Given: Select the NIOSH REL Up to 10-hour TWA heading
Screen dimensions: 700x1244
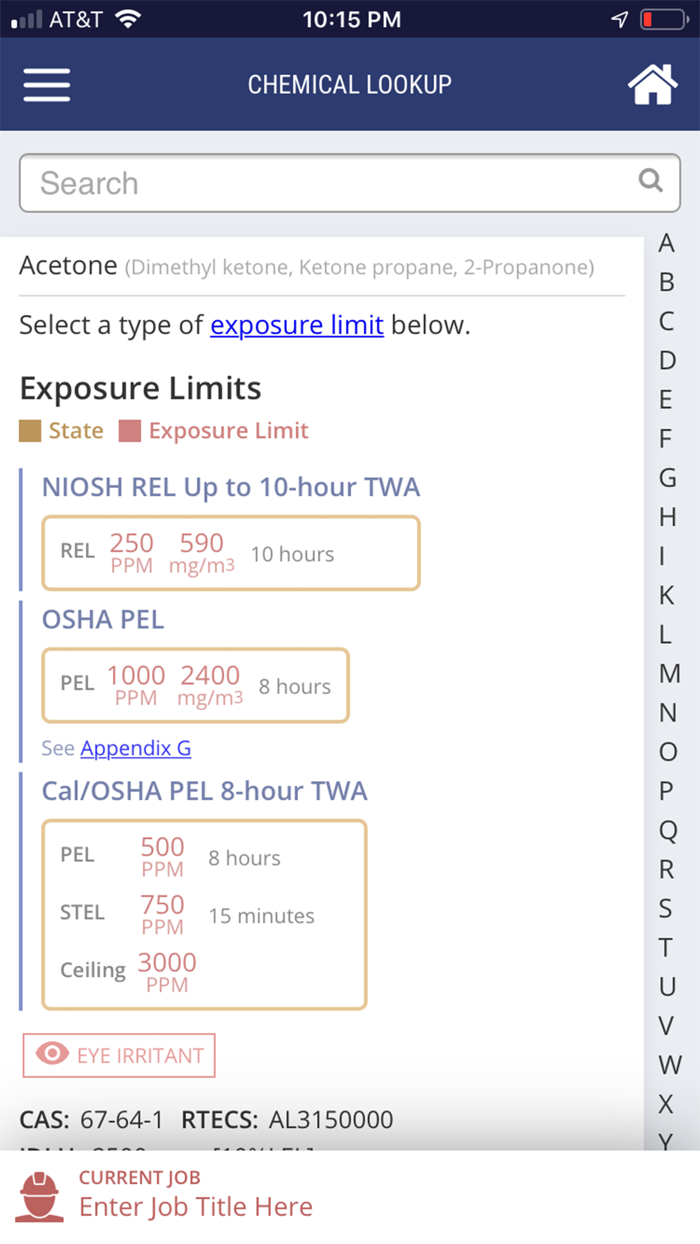Looking at the screenshot, I should tap(231, 487).
